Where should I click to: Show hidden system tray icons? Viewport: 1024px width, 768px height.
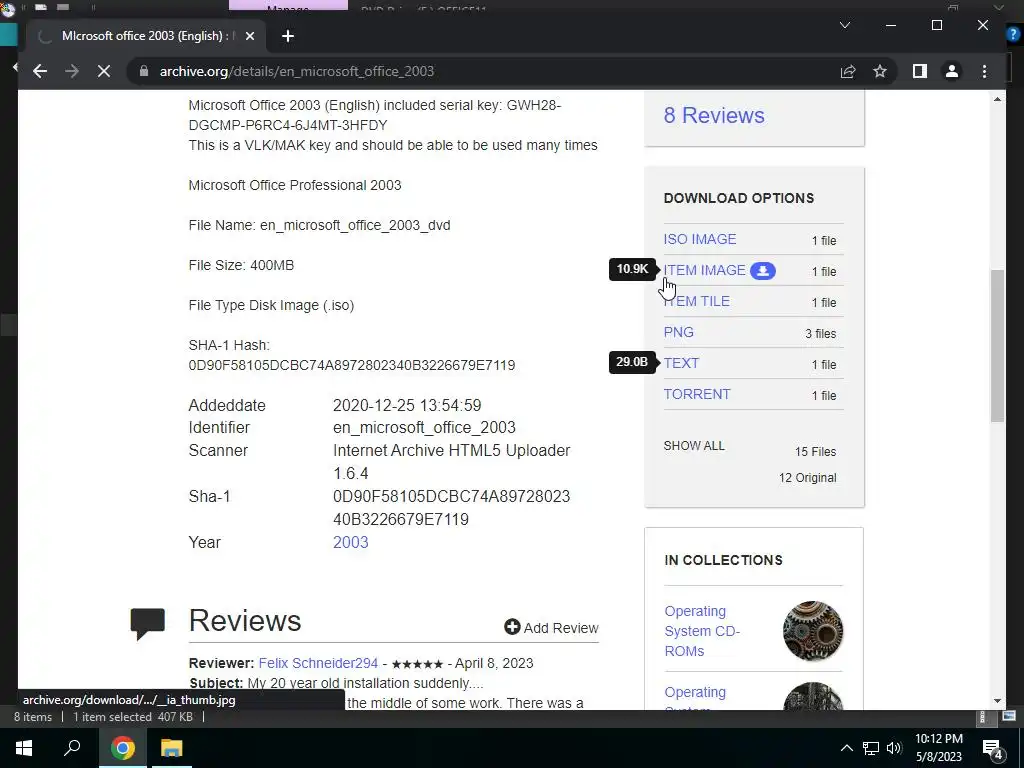846,748
